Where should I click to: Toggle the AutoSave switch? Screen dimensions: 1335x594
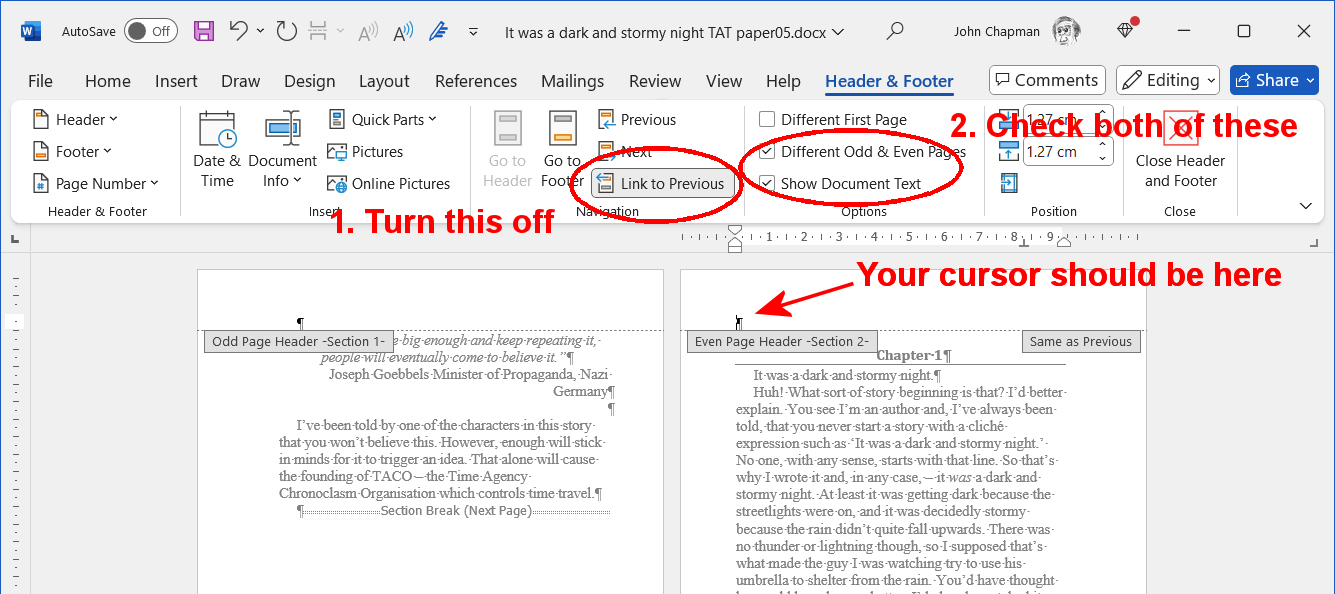click(x=150, y=31)
